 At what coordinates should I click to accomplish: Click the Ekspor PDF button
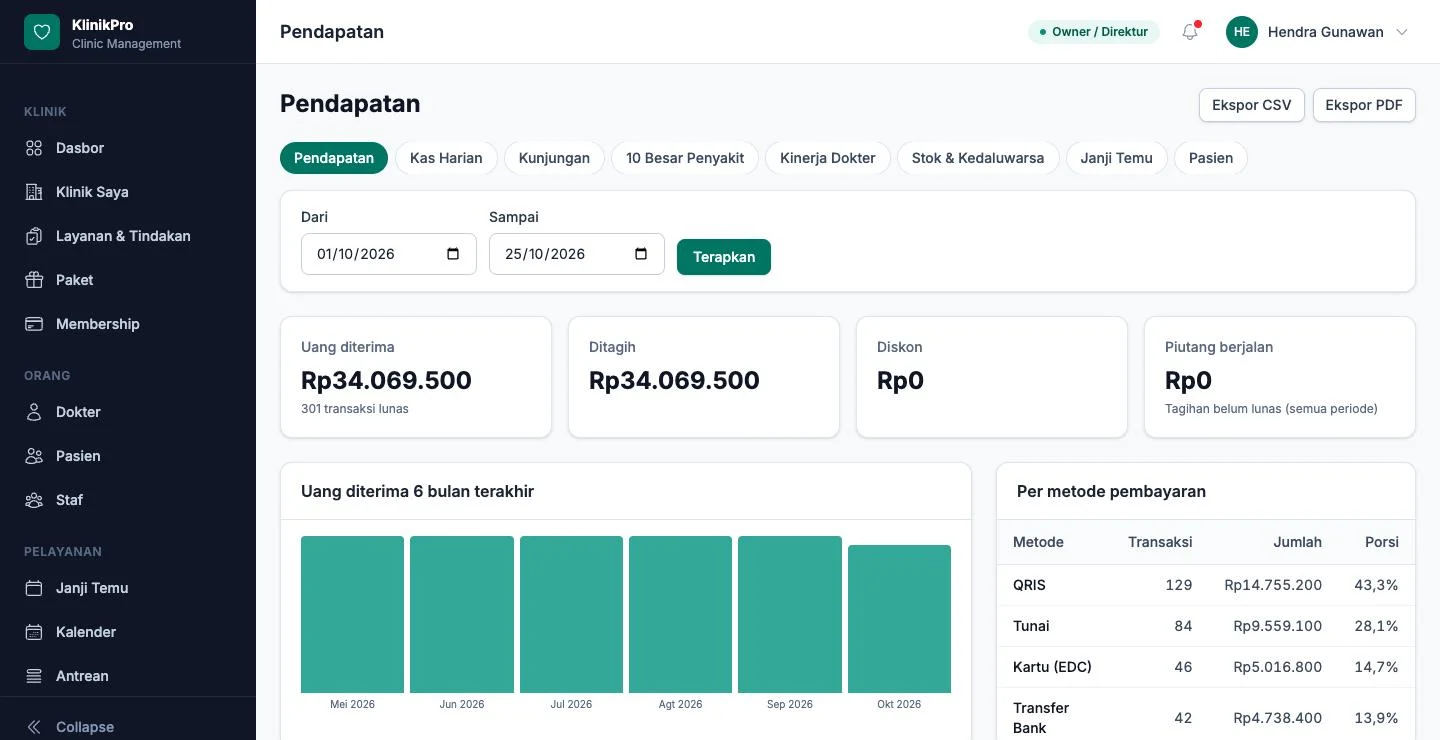tap(1364, 105)
